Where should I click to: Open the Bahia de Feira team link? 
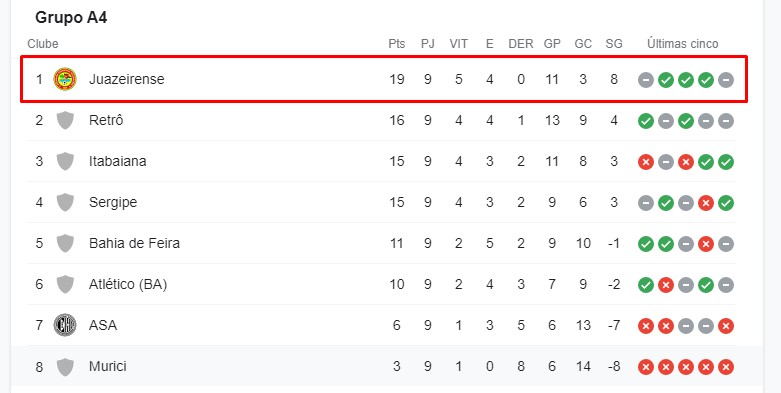tap(134, 243)
